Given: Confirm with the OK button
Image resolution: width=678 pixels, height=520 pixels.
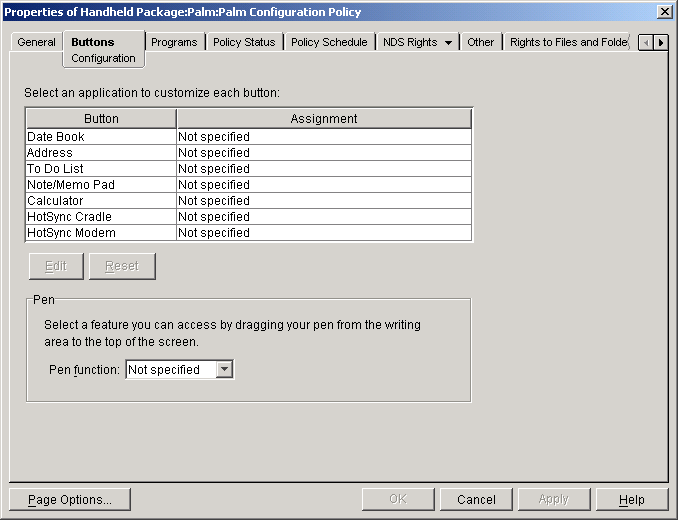Looking at the screenshot, I should (x=398, y=500).
